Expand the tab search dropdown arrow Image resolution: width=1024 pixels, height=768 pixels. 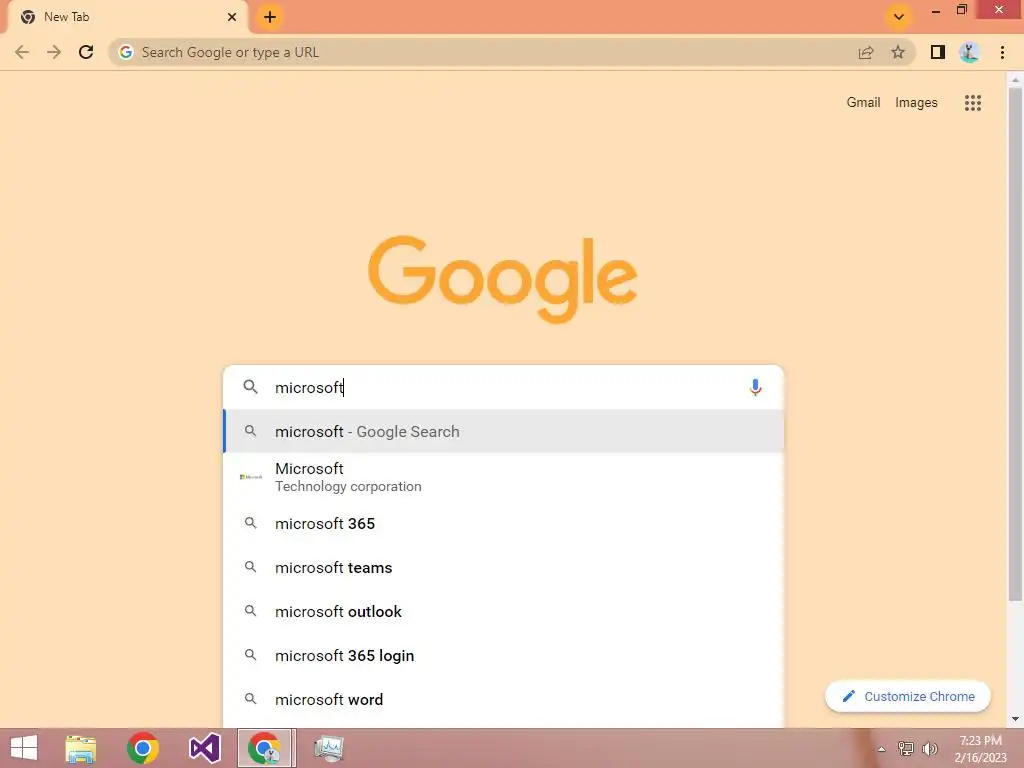point(899,17)
